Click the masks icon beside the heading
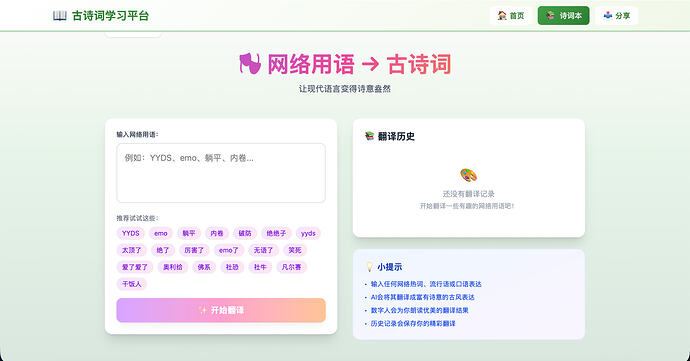The width and height of the screenshot is (690, 361). (250, 64)
